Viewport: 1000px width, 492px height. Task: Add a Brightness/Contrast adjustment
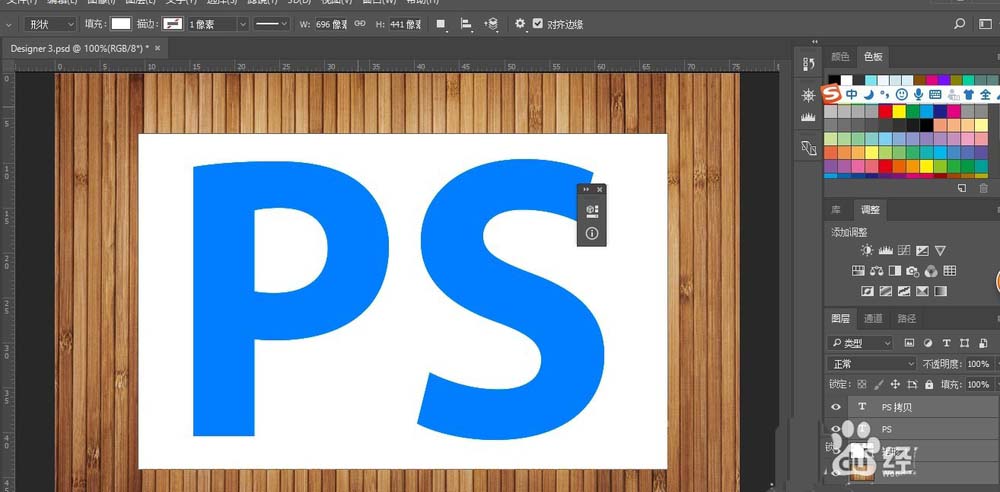tap(867, 250)
